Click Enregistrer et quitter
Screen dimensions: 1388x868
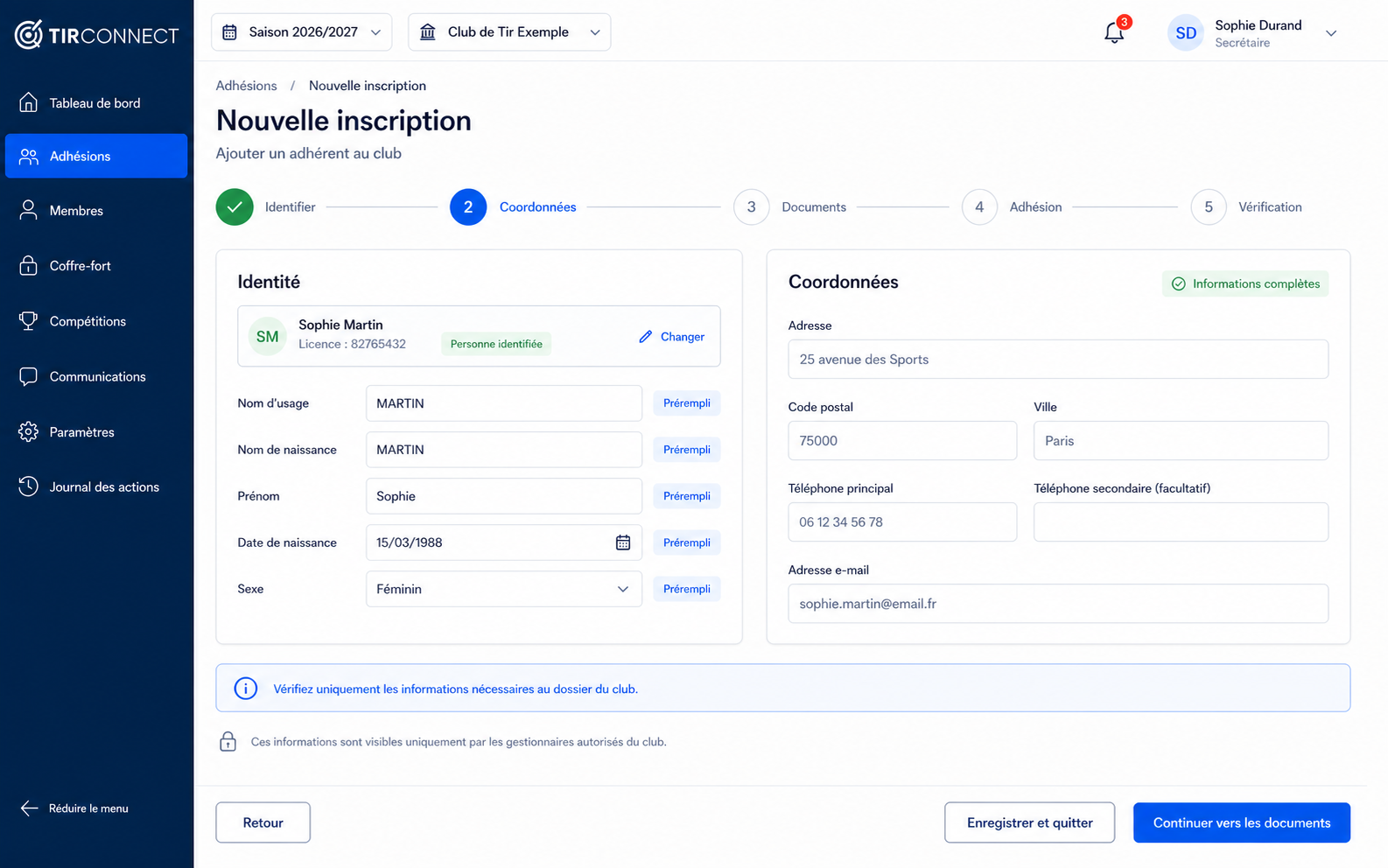point(1030,822)
